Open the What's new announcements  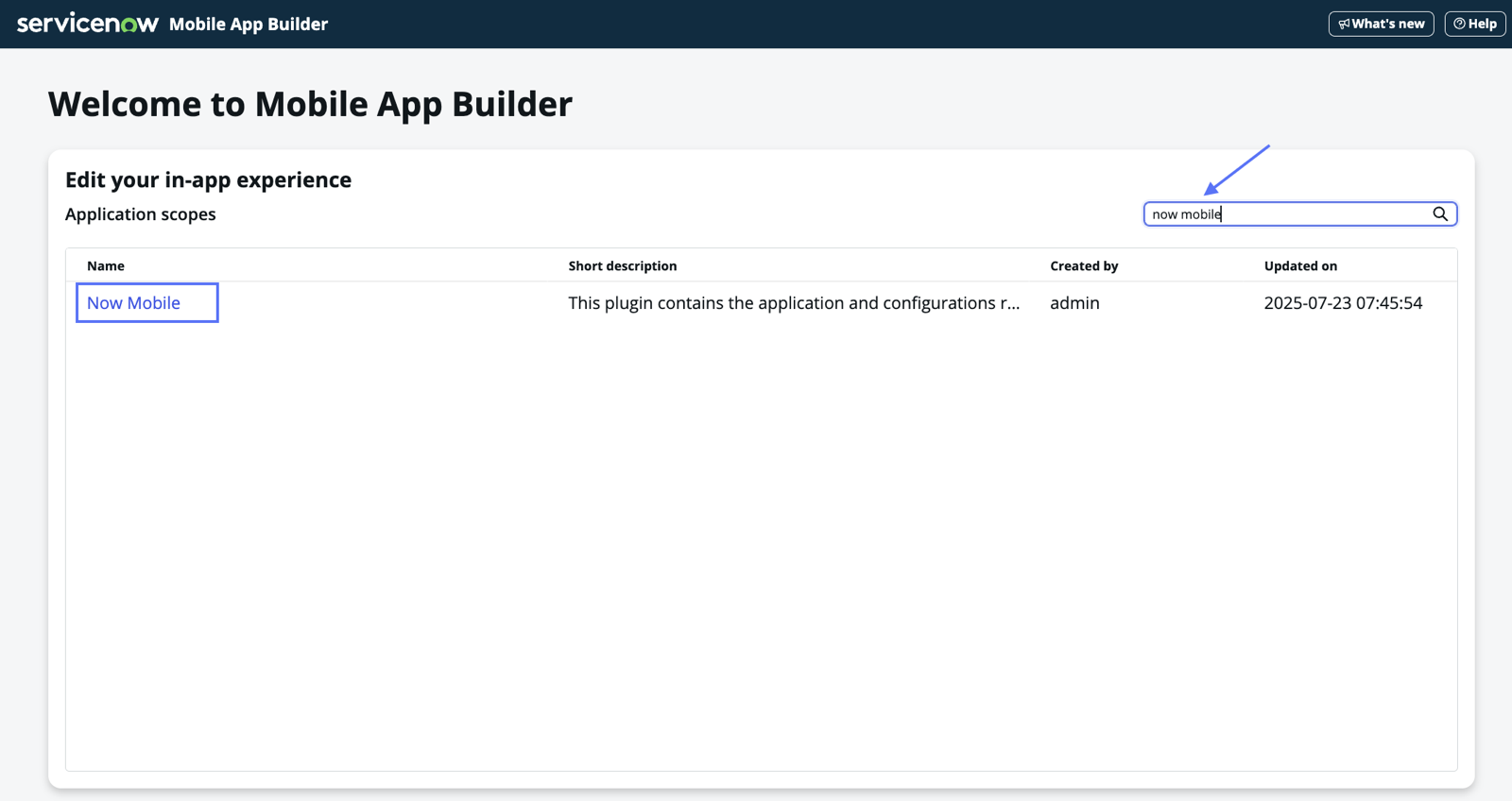[x=1381, y=24]
